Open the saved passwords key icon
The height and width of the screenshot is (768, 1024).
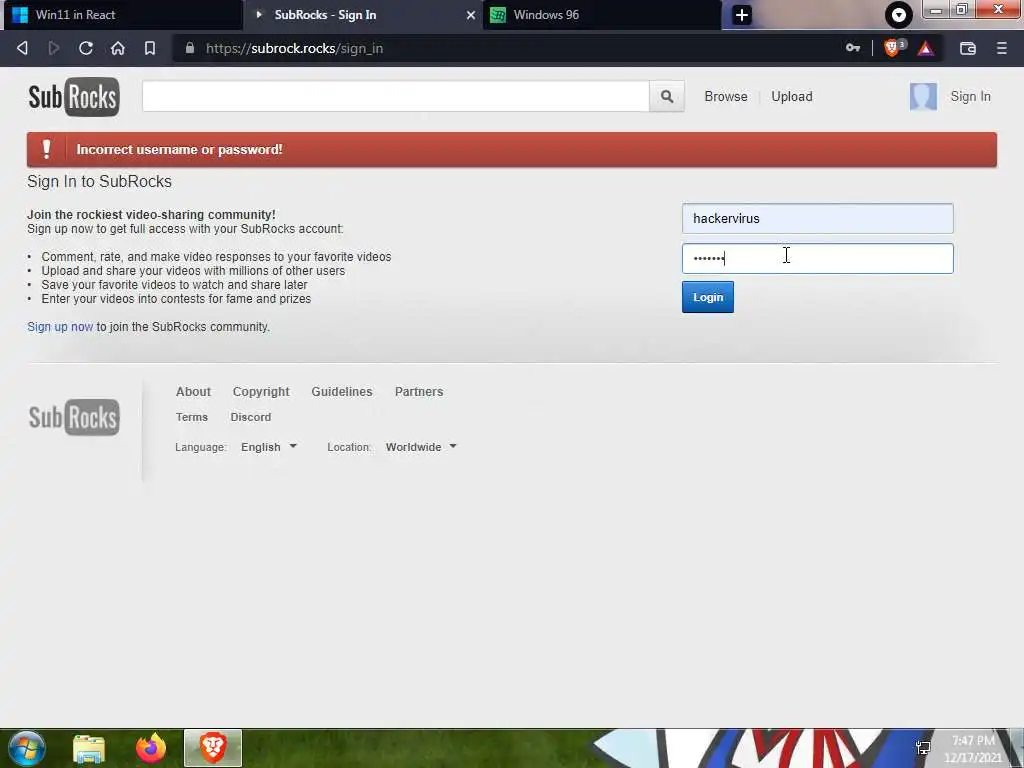853,48
